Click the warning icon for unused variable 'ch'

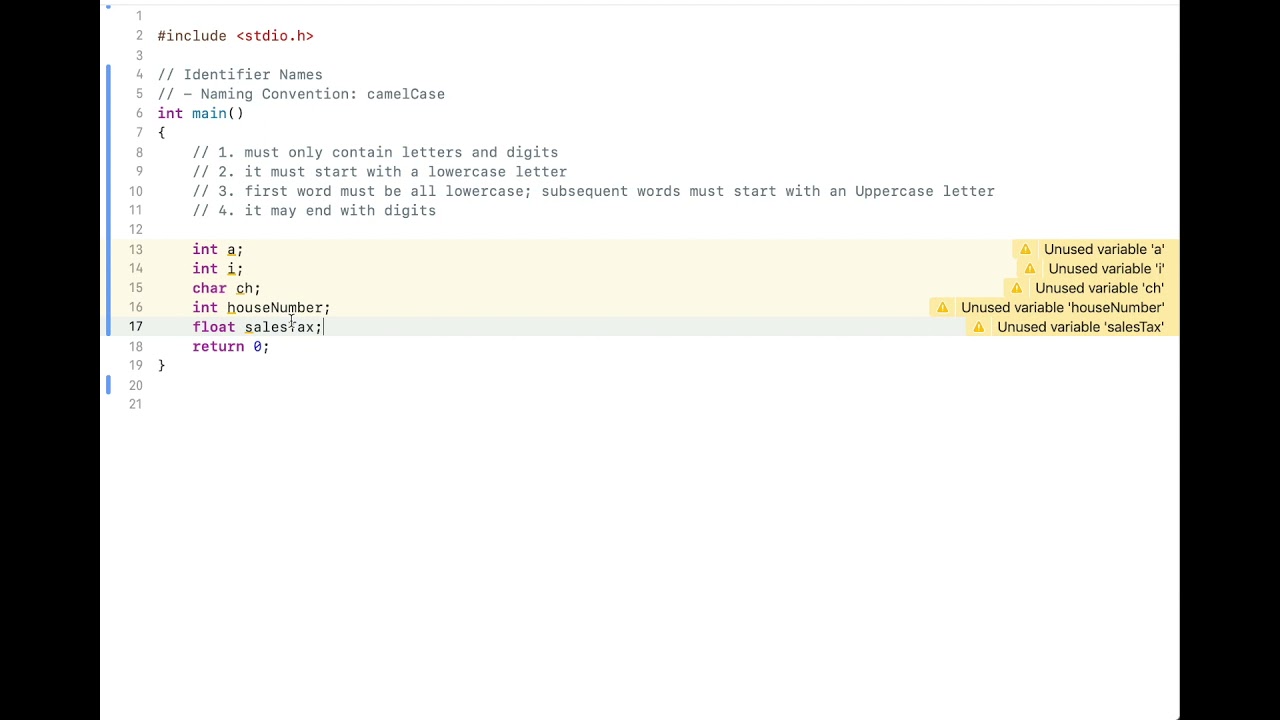coord(1016,288)
